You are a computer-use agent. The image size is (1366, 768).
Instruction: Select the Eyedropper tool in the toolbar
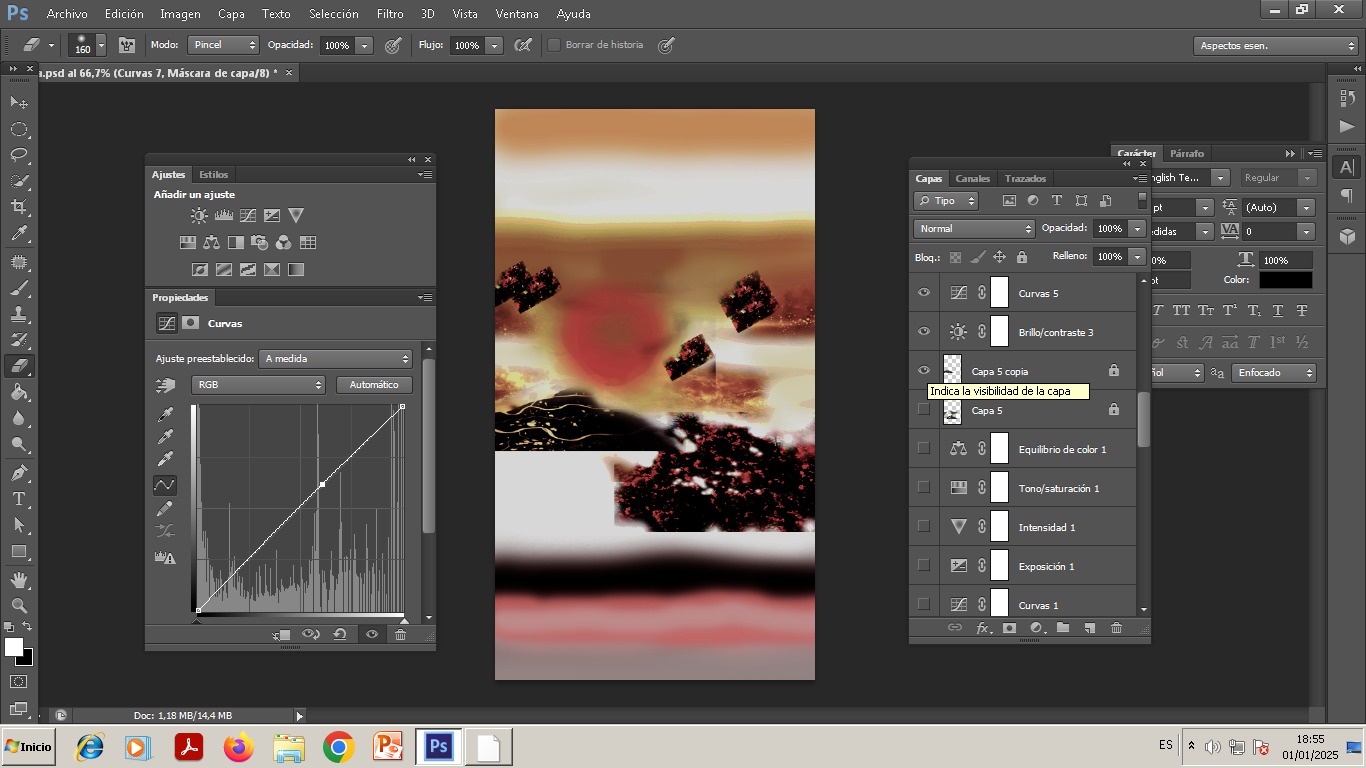(x=19, y=234)
